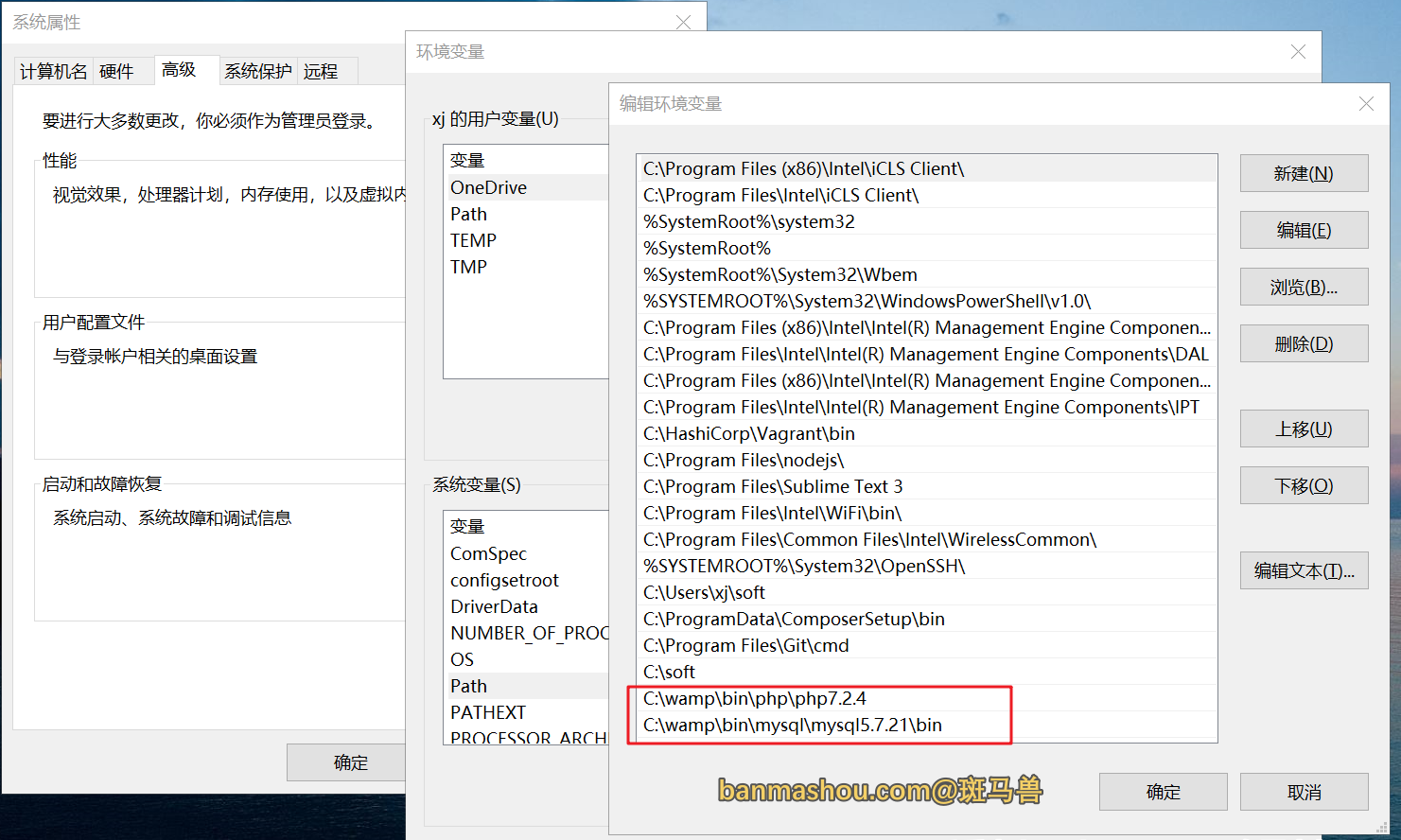Select the OneDrive user variable

(x=488, y=188)
